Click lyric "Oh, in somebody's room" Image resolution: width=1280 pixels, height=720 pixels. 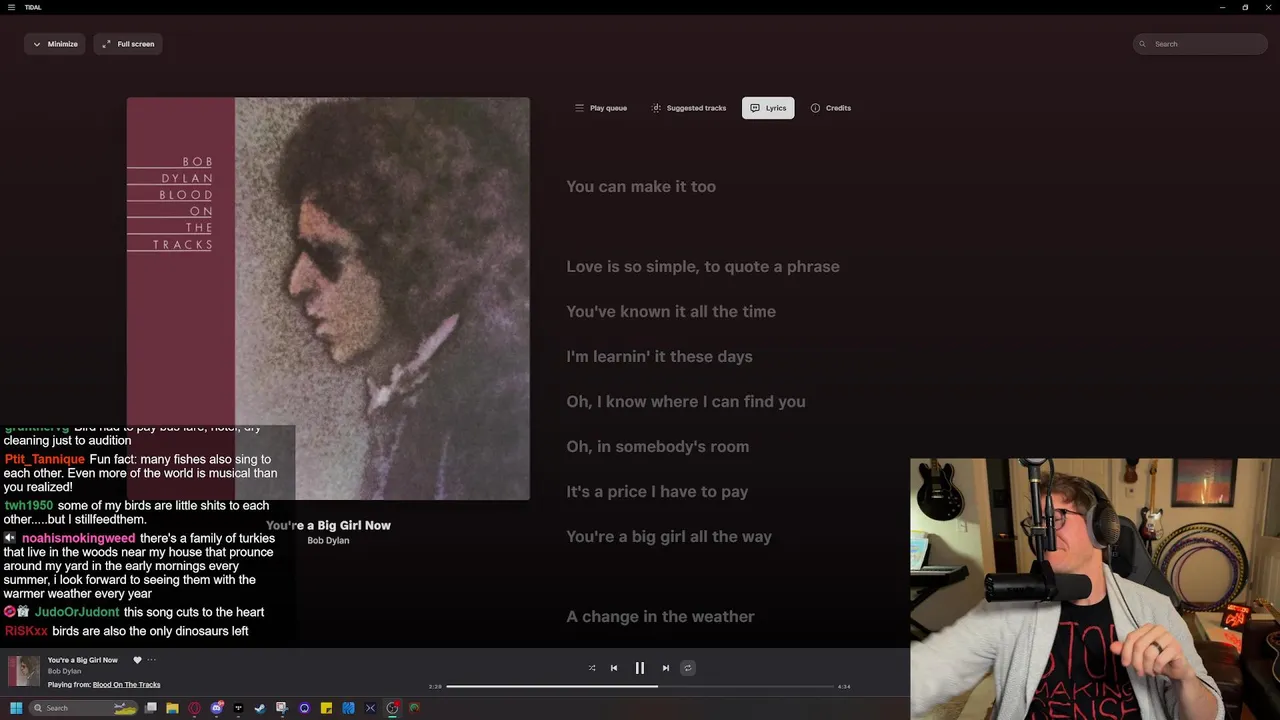pyautogui.click(x=657, y=446)
